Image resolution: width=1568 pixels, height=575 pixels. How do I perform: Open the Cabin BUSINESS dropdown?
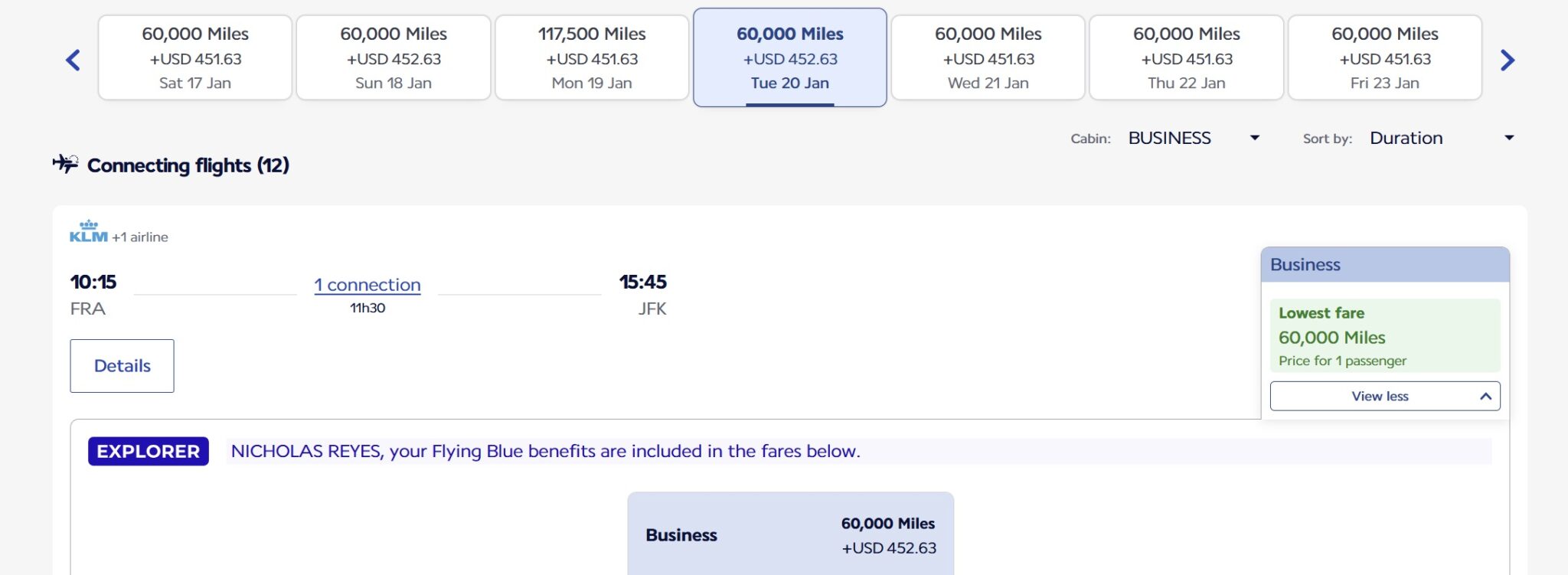coord(1193,138)
